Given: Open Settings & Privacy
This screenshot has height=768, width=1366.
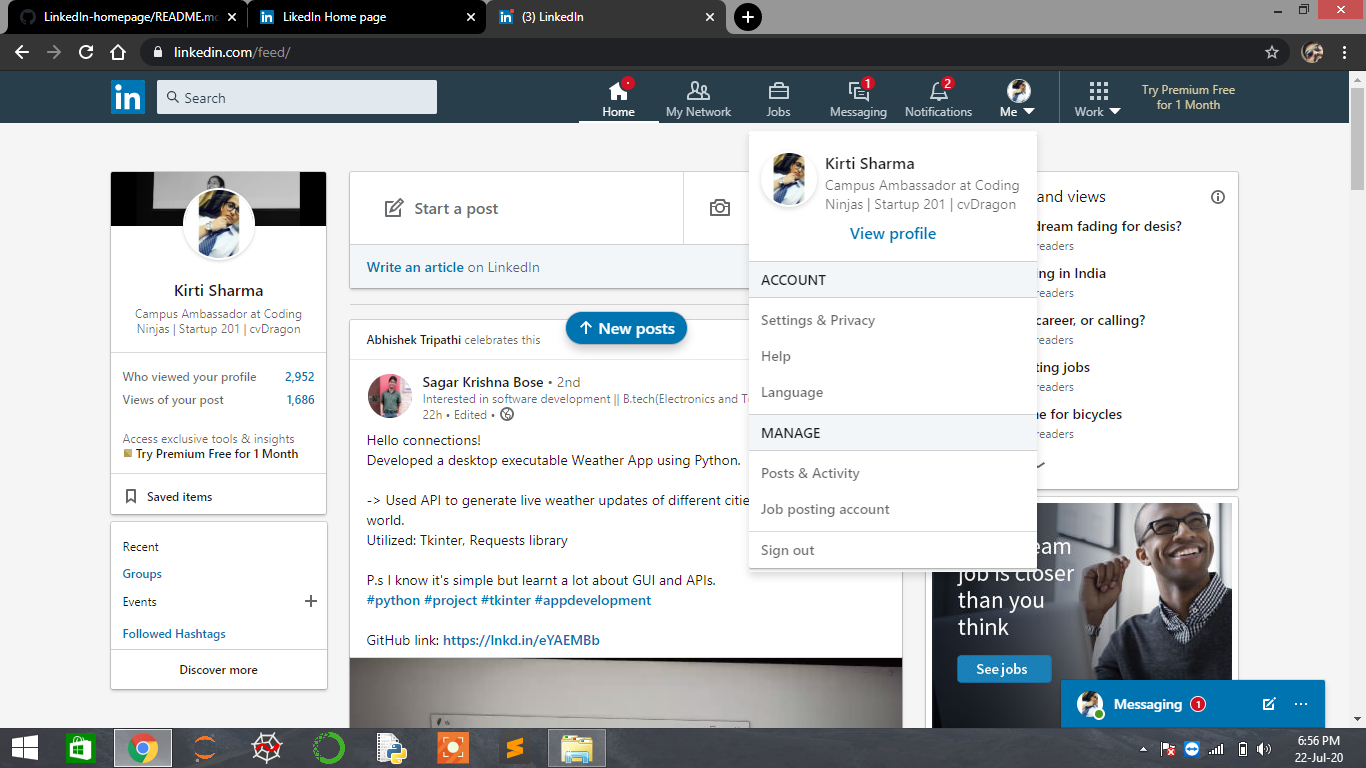Looking at the screenshot, I should pyautogui.click(x=818, y=320).
